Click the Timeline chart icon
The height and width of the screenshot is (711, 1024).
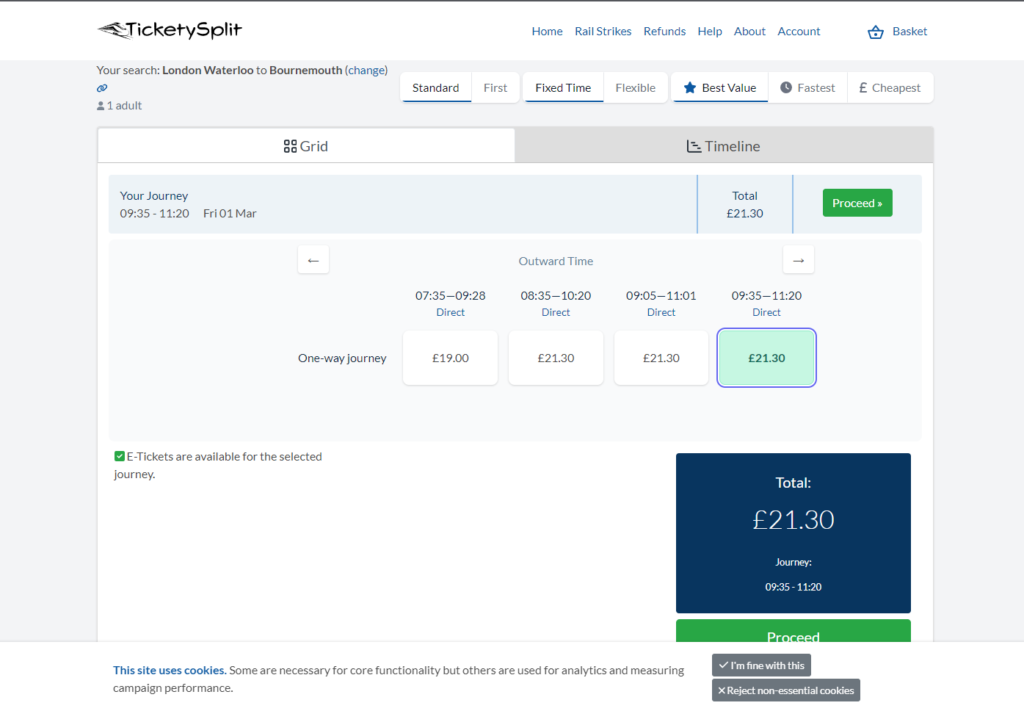tap(694, 146)
